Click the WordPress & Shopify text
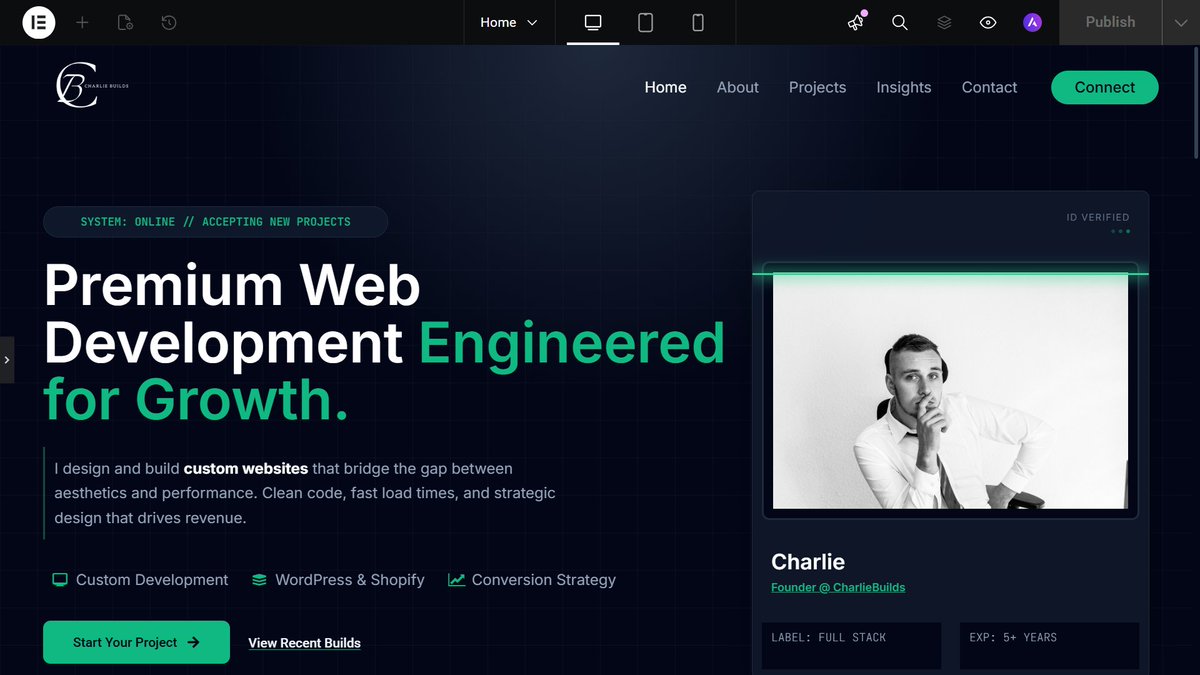Viewport: 1200px width, 675px height. (x=350, y=580)
